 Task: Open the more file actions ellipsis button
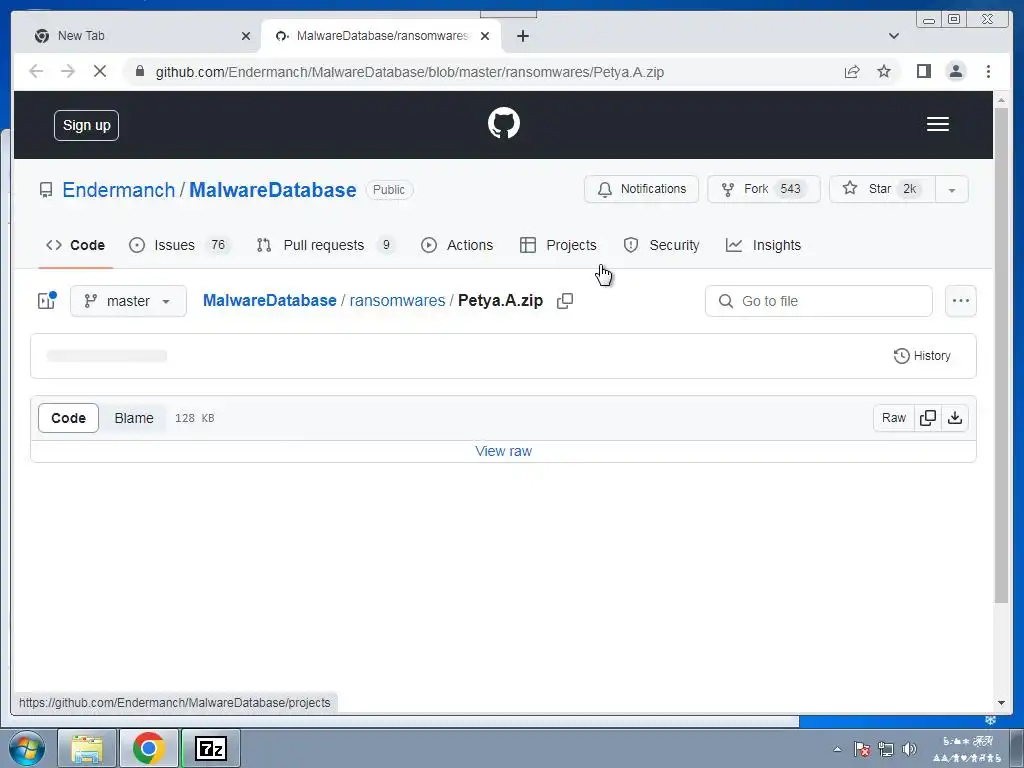(961, 301)
